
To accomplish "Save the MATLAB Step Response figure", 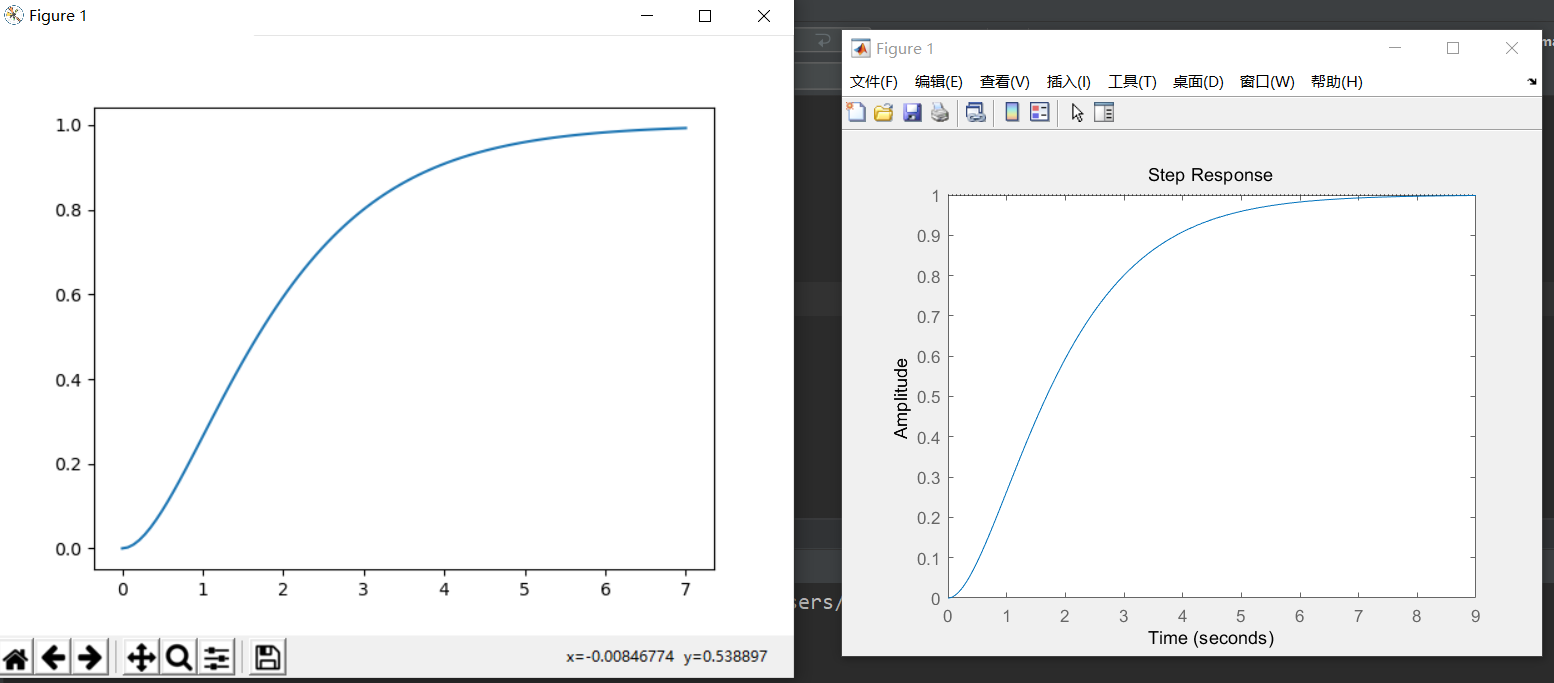I will click(912, 112).
